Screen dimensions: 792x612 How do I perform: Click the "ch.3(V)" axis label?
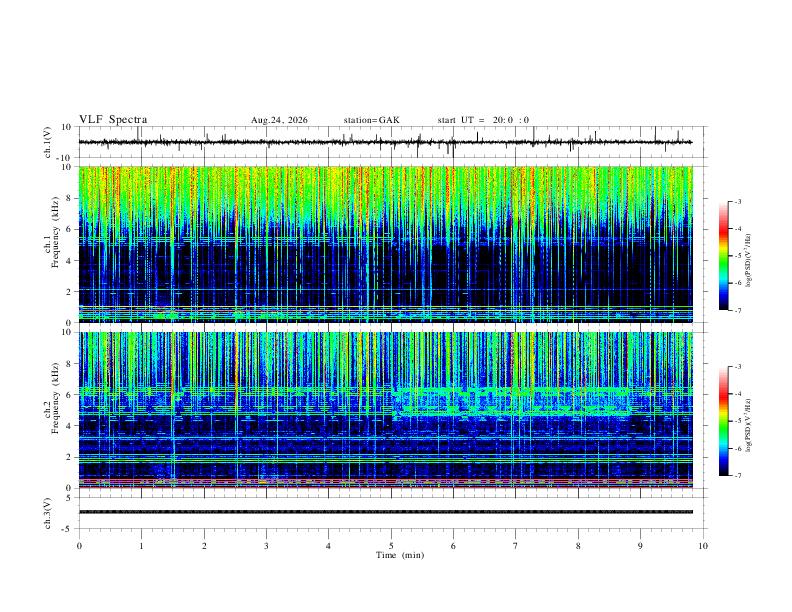pyautogui.click(x=48, y=513)
